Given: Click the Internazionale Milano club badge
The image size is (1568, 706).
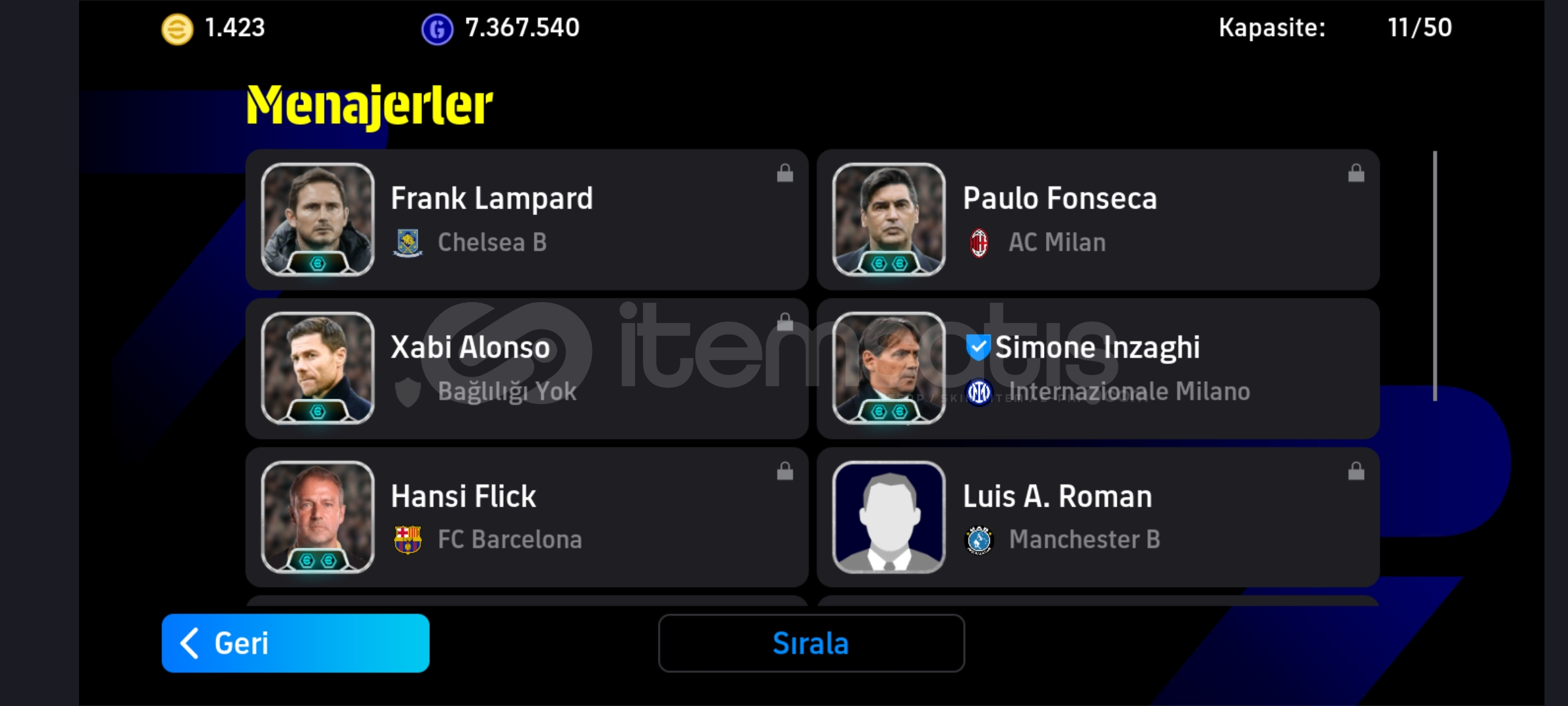Looking at the screenshot, I should (x=979, y=392).
